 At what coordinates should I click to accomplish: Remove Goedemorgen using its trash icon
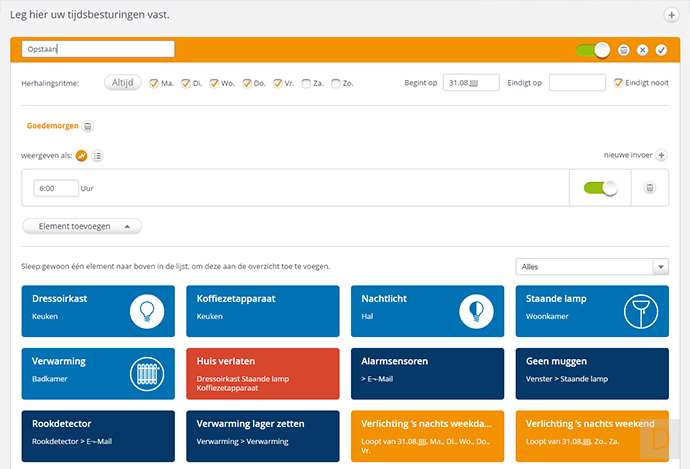coord(88,127)
